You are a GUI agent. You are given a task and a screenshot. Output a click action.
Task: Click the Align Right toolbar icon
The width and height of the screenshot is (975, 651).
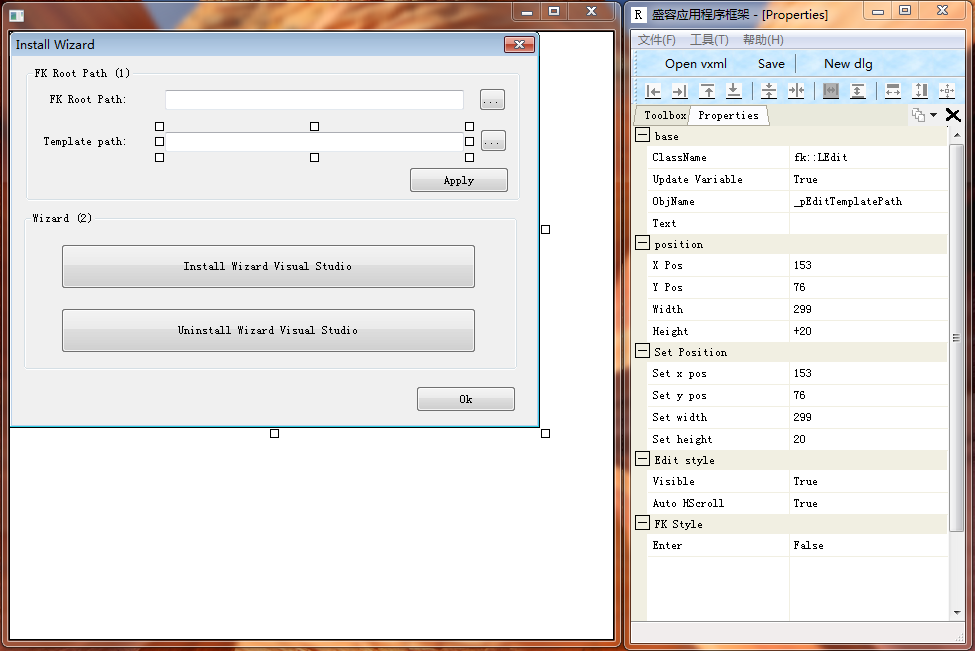click(x=680, y=91)
